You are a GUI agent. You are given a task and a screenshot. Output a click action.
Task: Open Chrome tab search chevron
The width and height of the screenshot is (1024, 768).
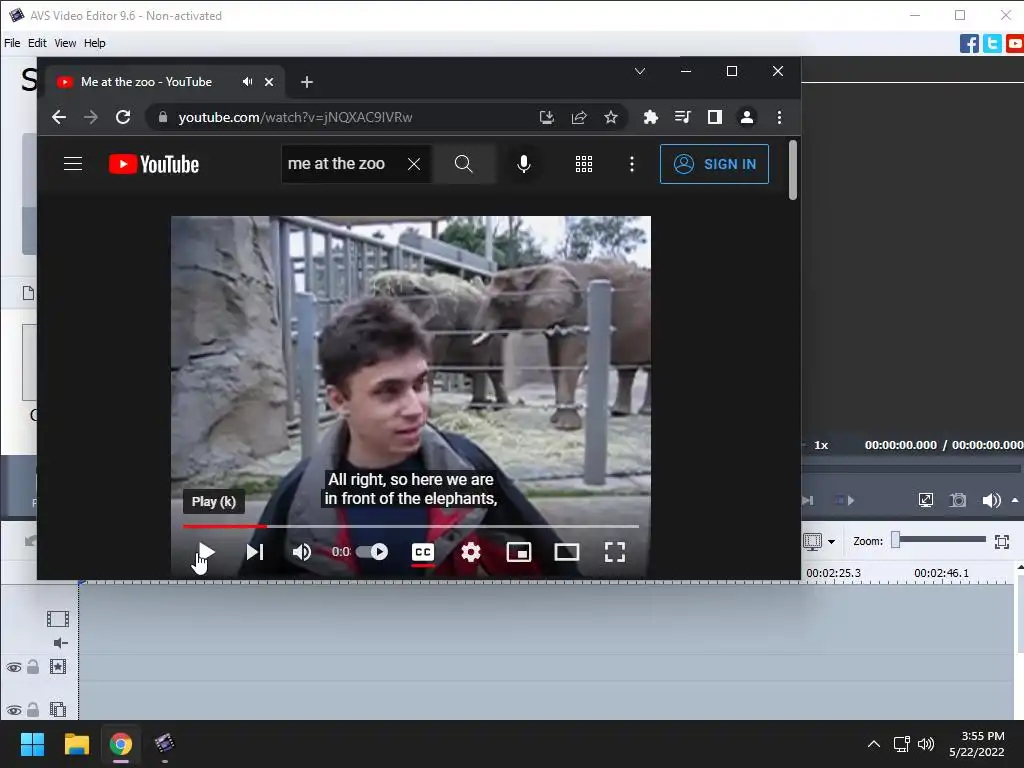[640, 71]
